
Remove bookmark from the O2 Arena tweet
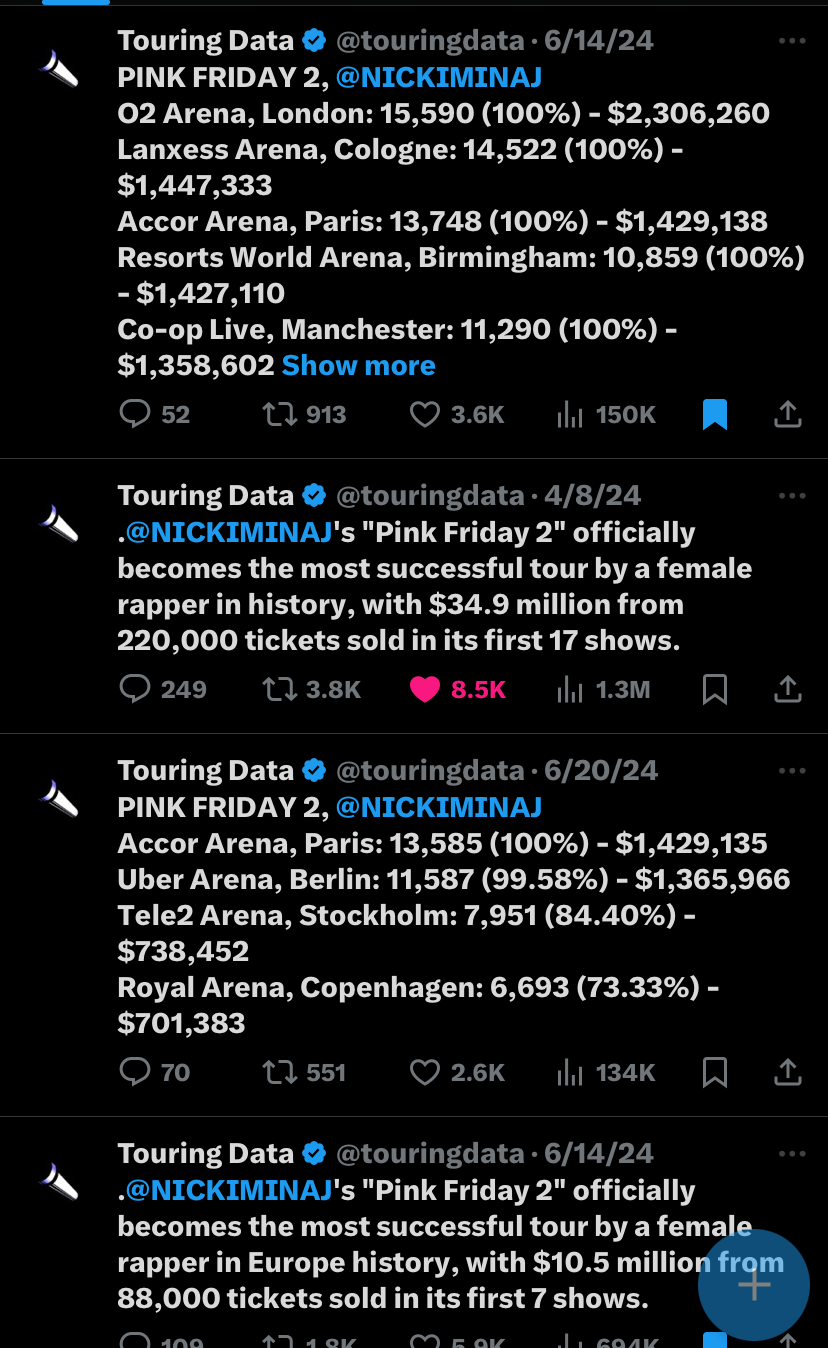pos(715,414)
